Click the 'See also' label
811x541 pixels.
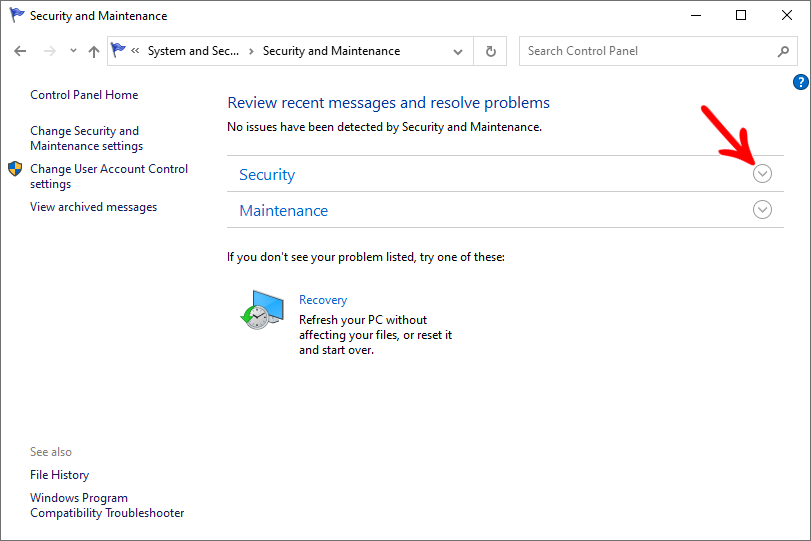(x=51, y=452)
